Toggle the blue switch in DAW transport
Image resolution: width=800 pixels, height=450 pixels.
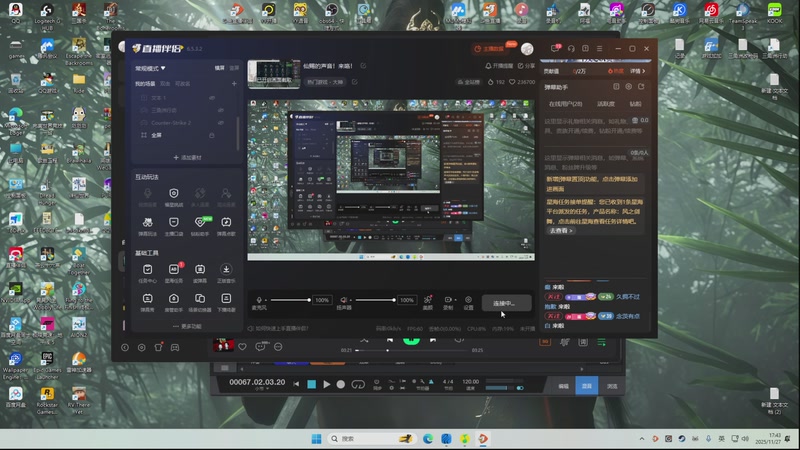[x=520, y=388]
